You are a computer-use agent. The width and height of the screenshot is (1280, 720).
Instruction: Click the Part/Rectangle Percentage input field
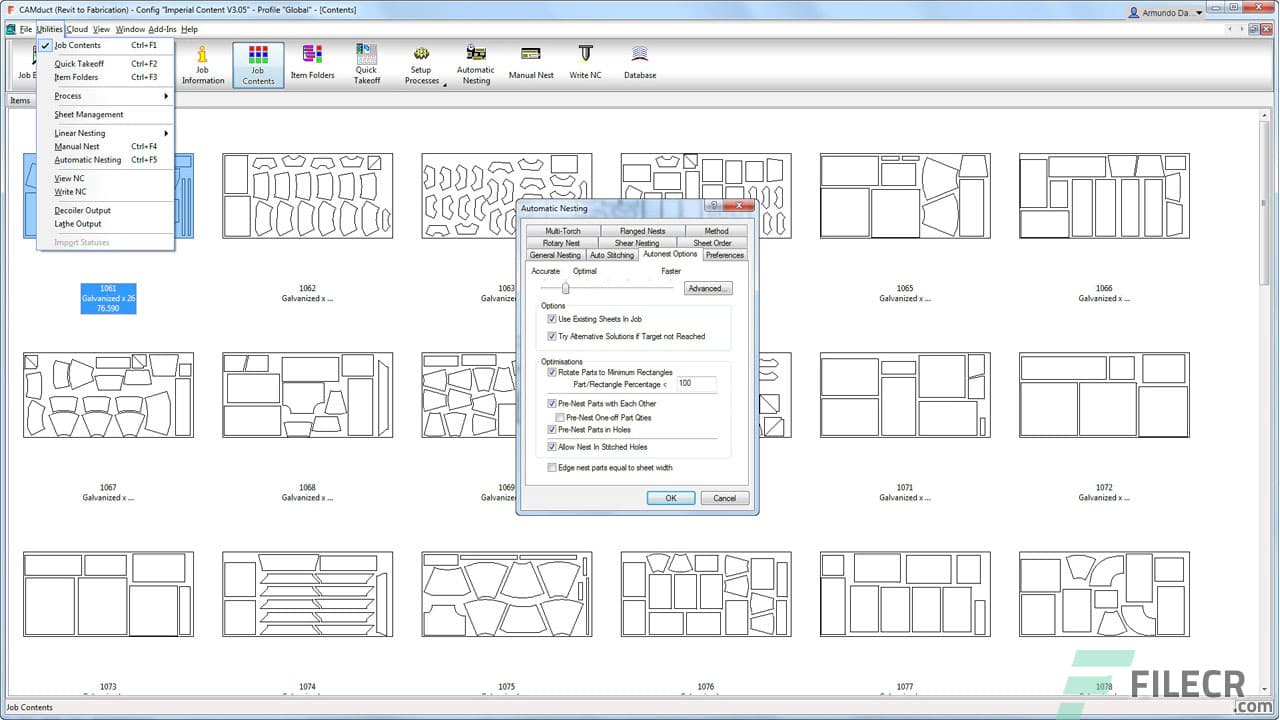coord(696,384)
